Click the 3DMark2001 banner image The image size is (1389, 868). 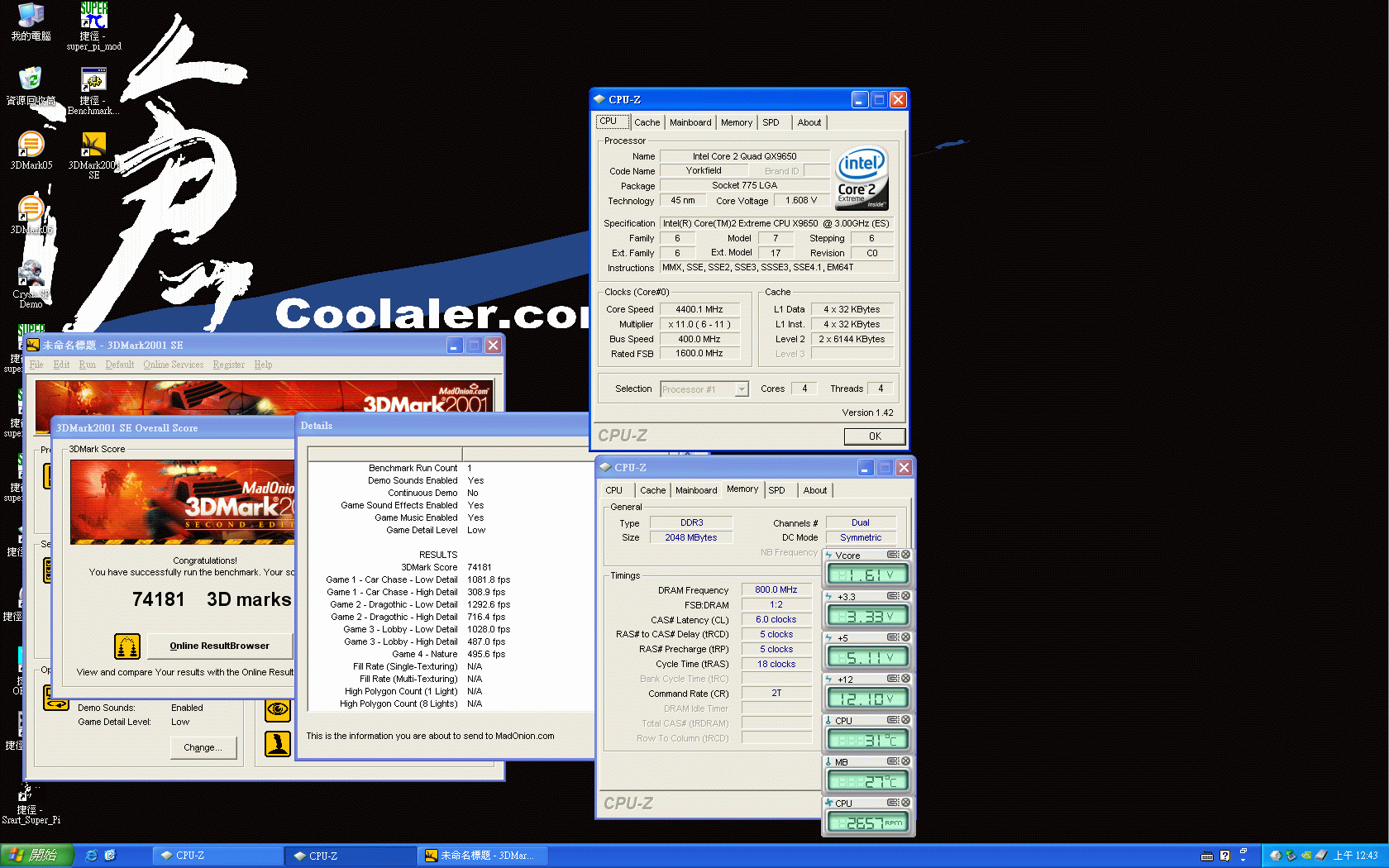pyautogui.click(x=265, y=407)
